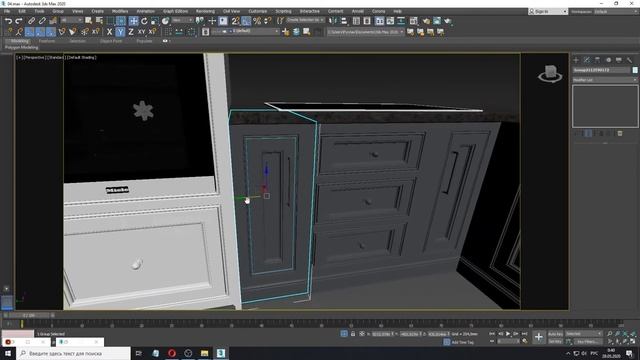This screenshot has width=640, height=360.
Task: Select the Bind to Space Warp tool
Action: click(x=53, y=20)
